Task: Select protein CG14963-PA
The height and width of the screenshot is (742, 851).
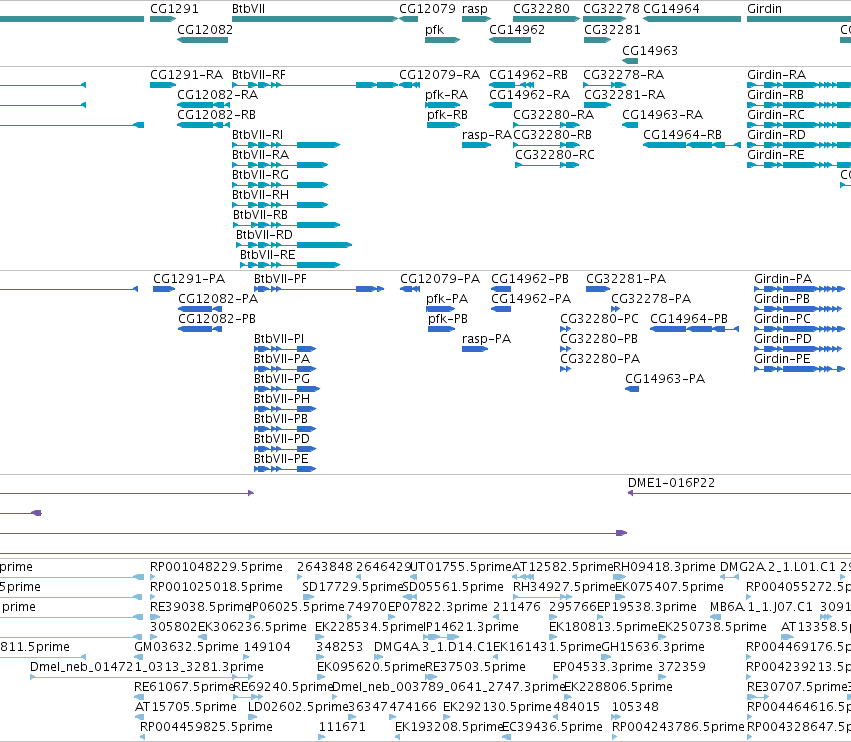Action: click(632, 389)
